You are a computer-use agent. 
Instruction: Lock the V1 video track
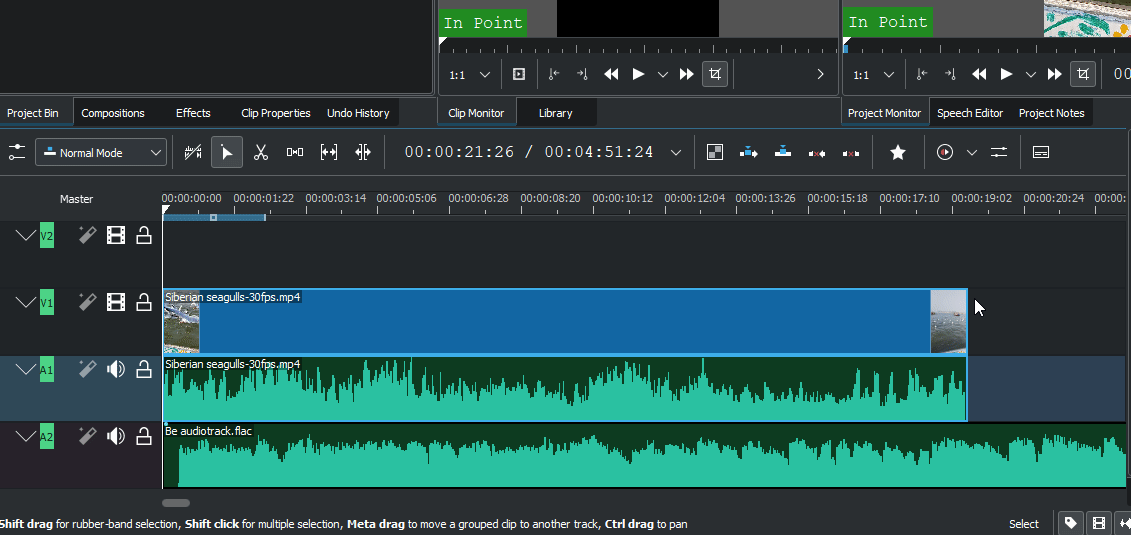pyautogui.click(x=144, y=302)
